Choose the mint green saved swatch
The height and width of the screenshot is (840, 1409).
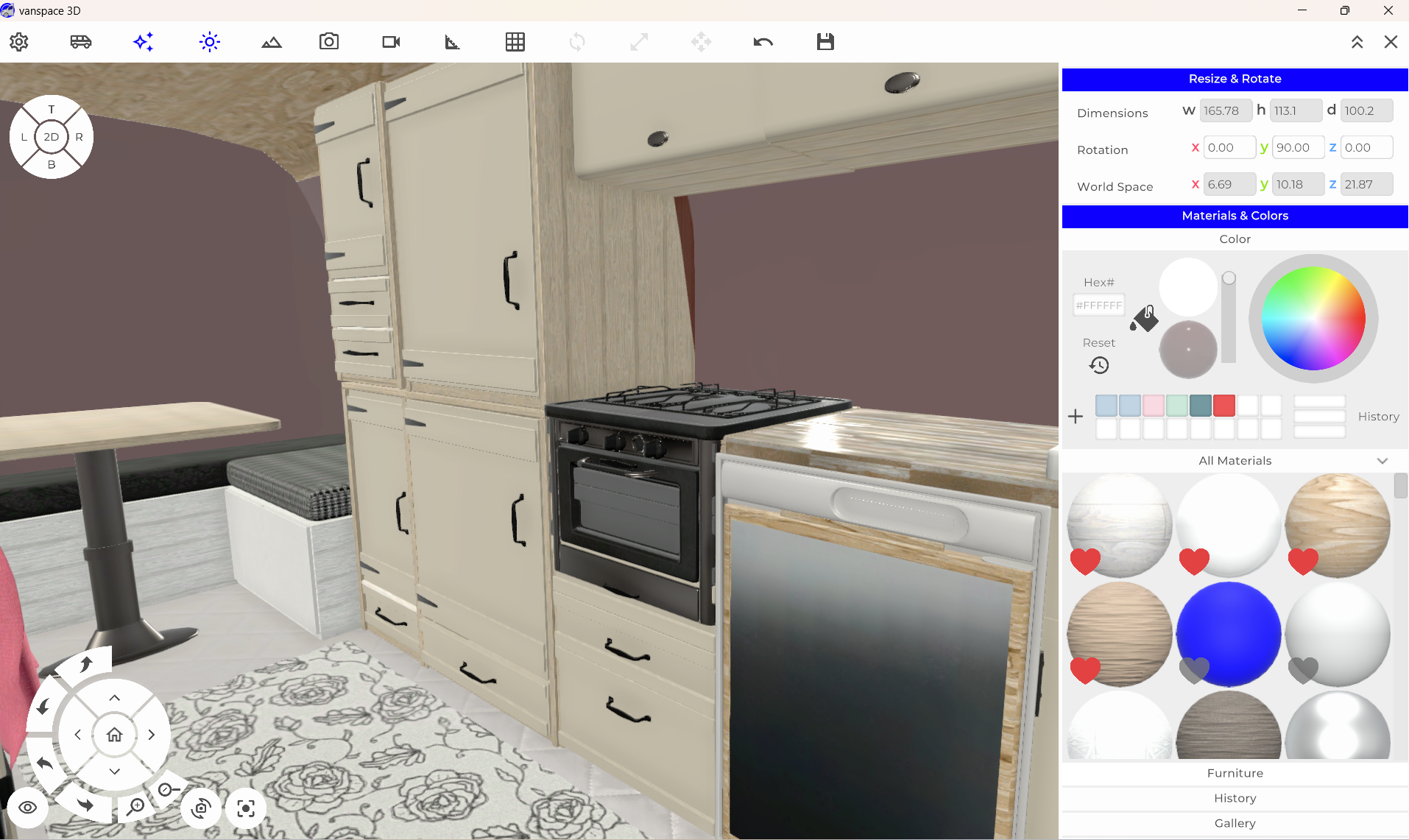click(x=1177, y=406)
